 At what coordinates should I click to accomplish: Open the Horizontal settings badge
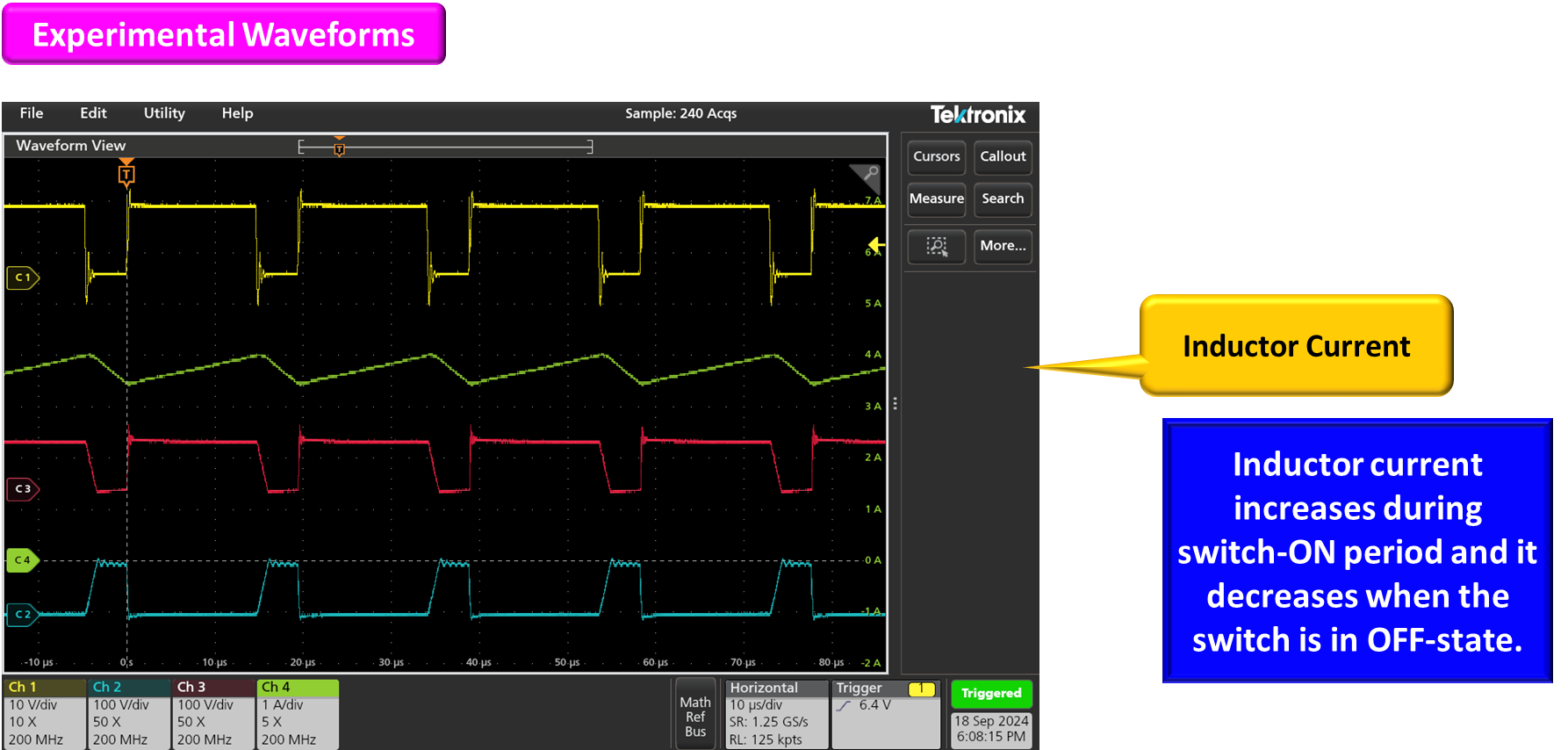(x=777, y=714)
